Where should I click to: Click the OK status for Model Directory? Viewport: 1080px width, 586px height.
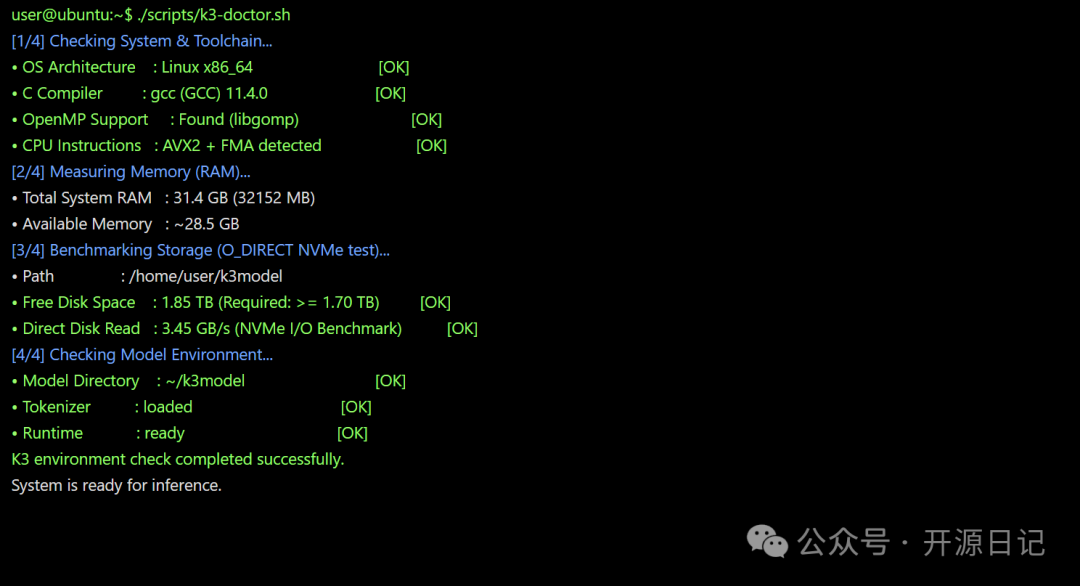pyautogui.click(x=391, y=381)
